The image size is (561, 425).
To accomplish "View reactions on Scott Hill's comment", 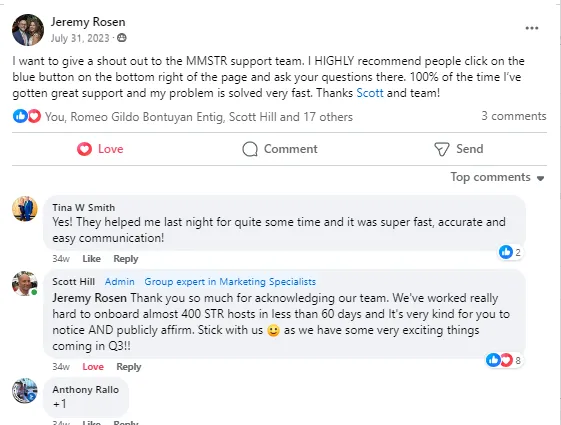I will coord(503,360).
